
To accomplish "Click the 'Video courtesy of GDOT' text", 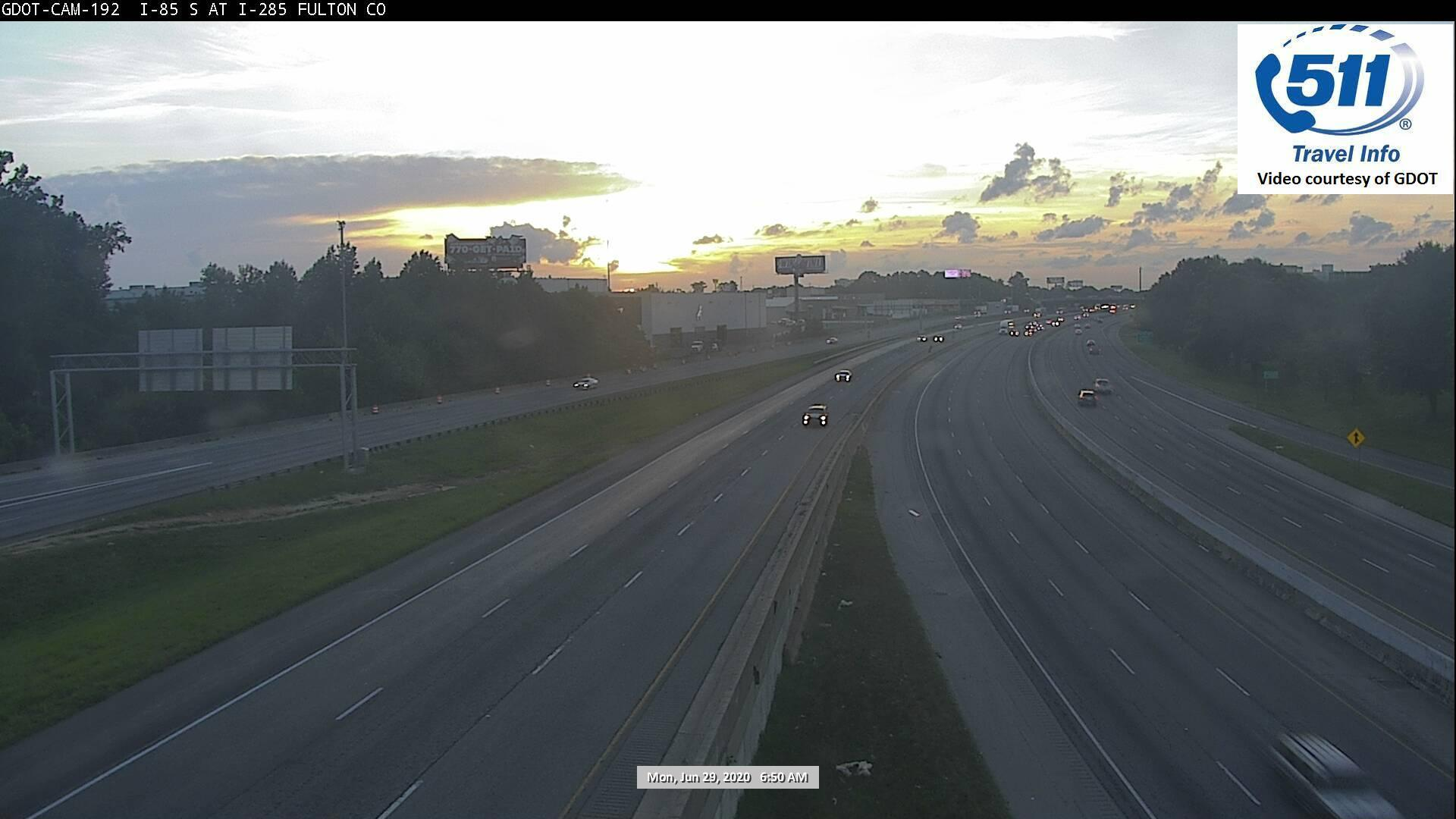I will [x=1347, y=179].
